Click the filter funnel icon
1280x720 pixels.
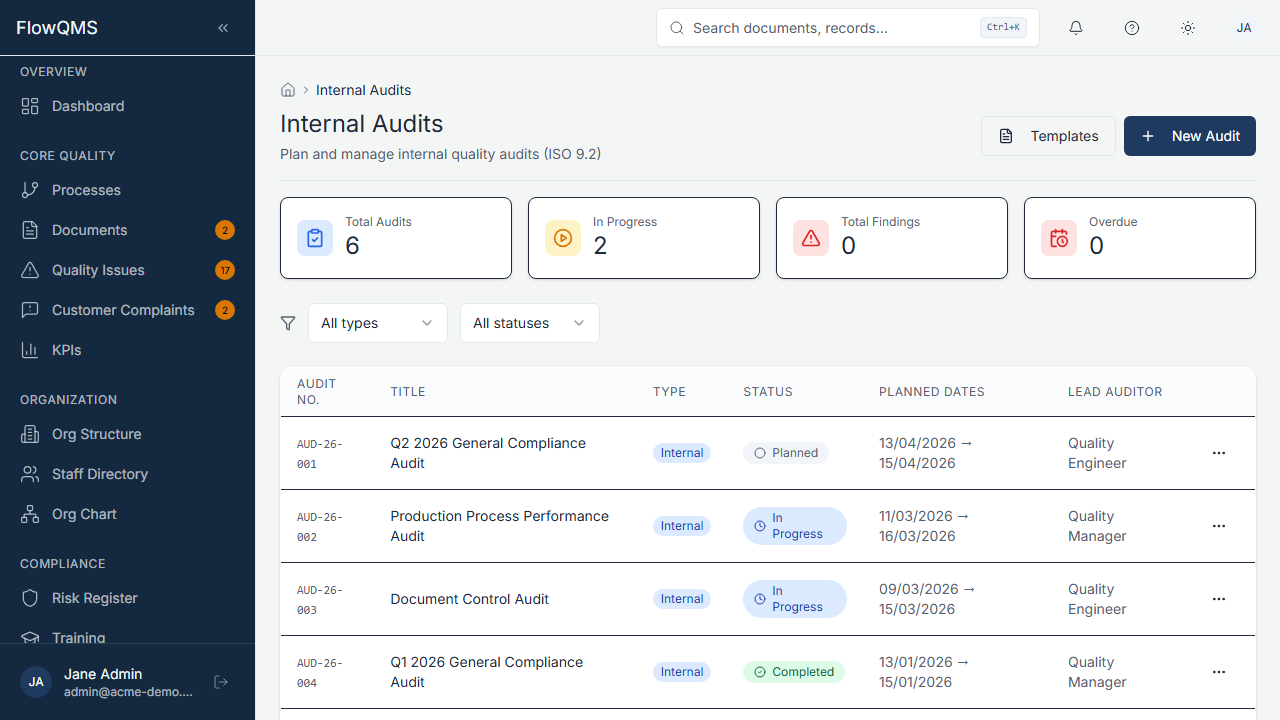pyautogui.click(x=288, y=323)
